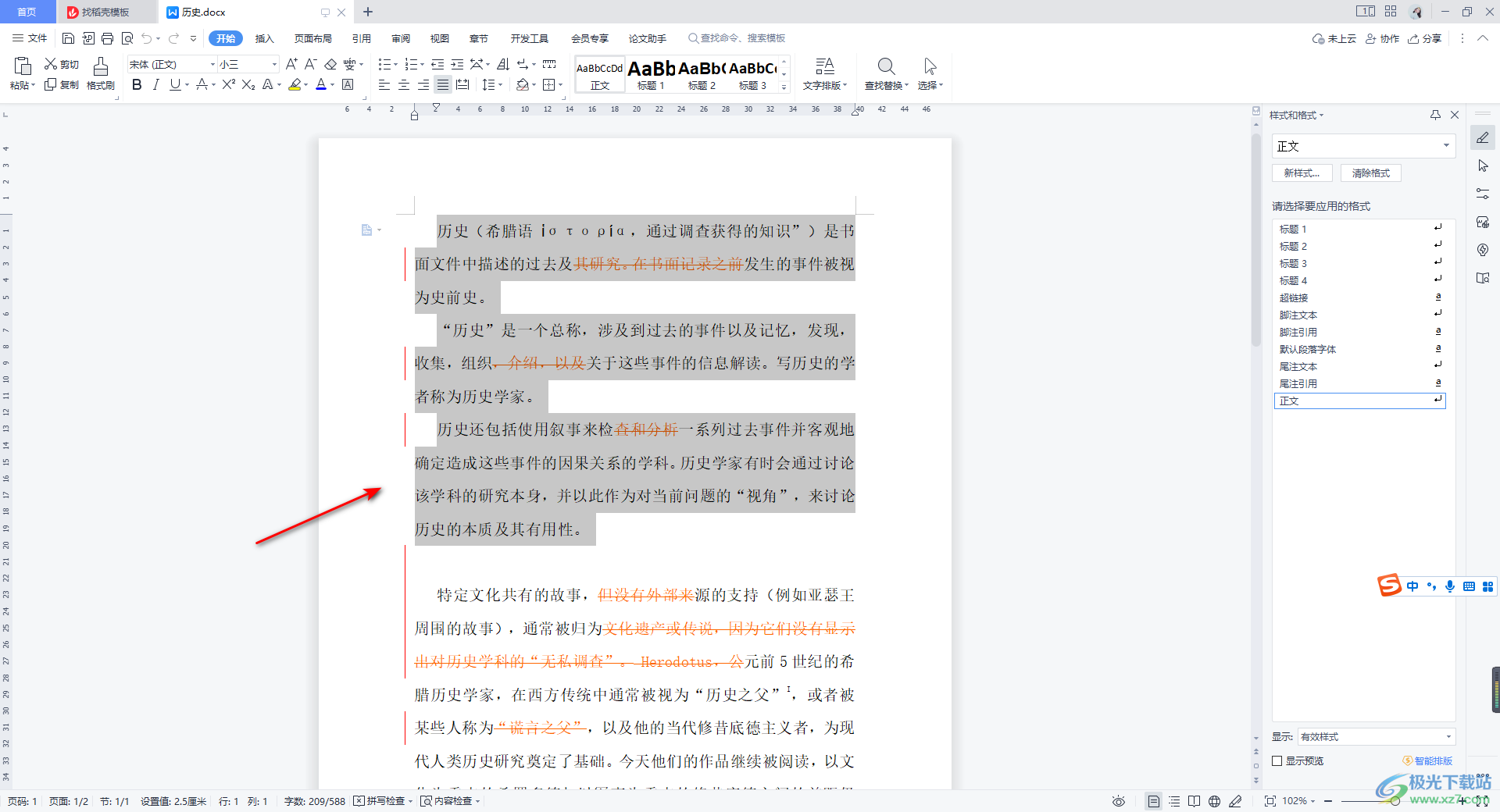Toggle Underline formatting
Viewport: 1500px width, 812px height.
pos(174,84)
